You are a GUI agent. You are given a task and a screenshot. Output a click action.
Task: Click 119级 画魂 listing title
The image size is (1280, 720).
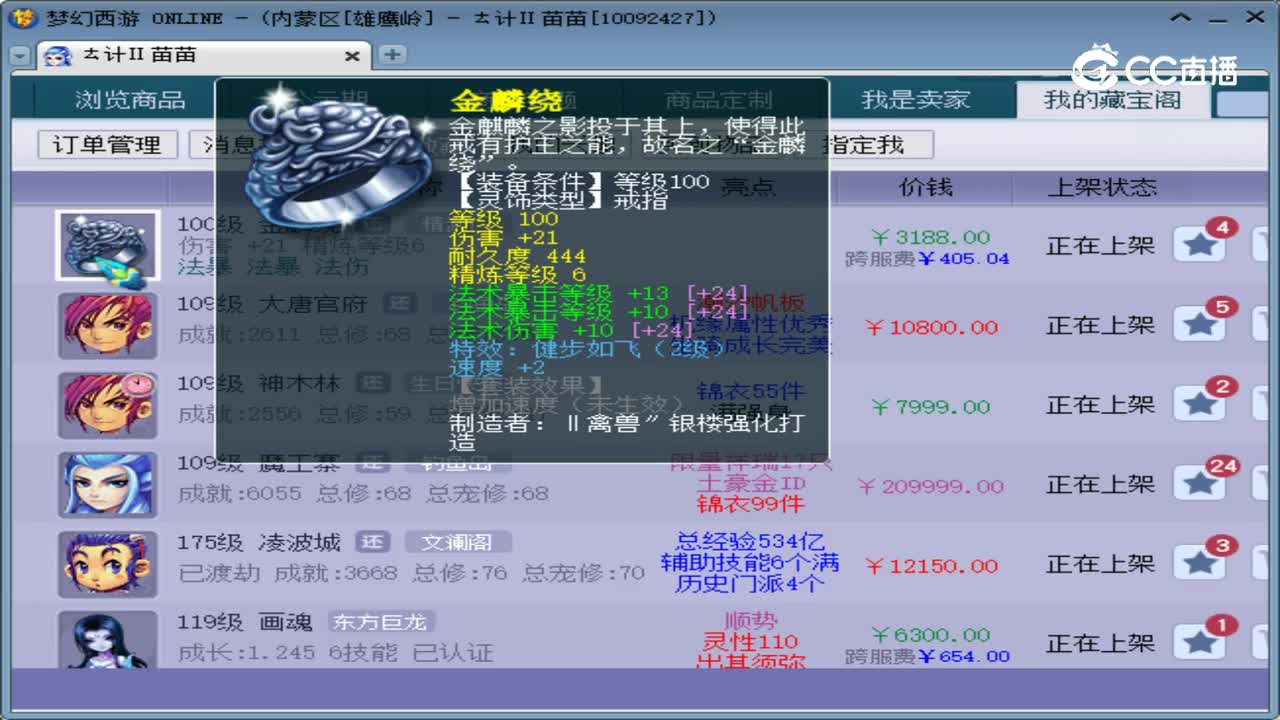click(x=245, y=622)
